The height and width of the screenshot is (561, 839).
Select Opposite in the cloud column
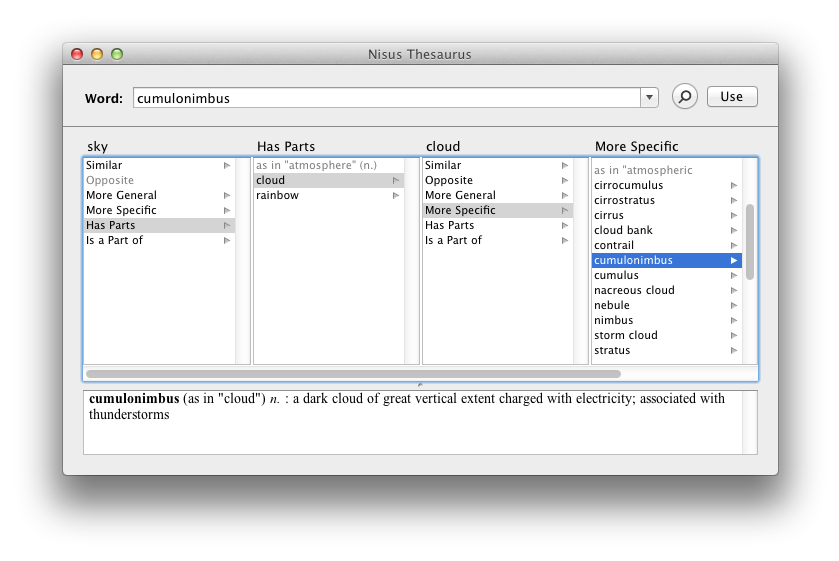tap(497, 180)
